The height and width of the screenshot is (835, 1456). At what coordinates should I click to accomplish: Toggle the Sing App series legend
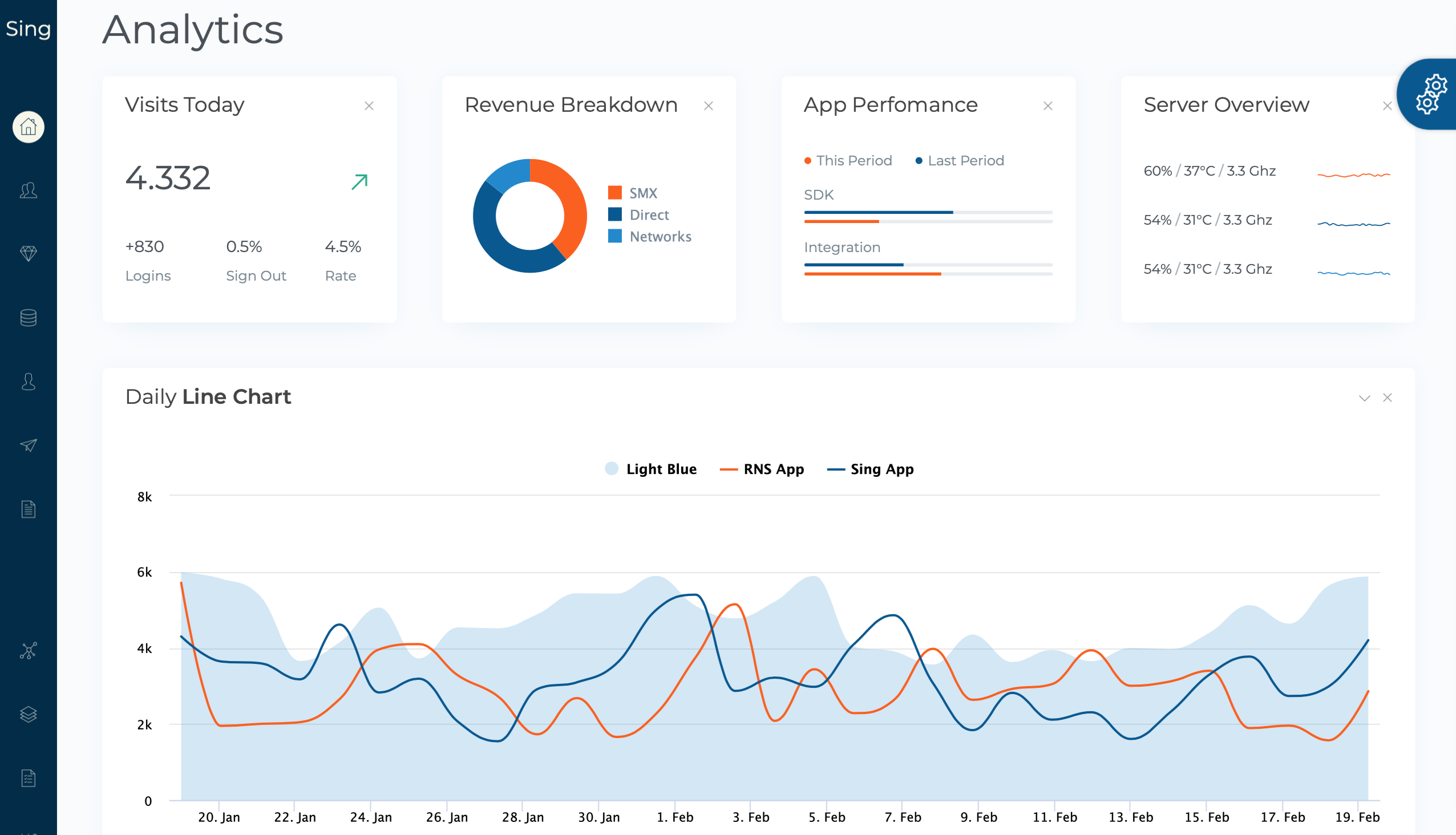click(x=870, y=468)
